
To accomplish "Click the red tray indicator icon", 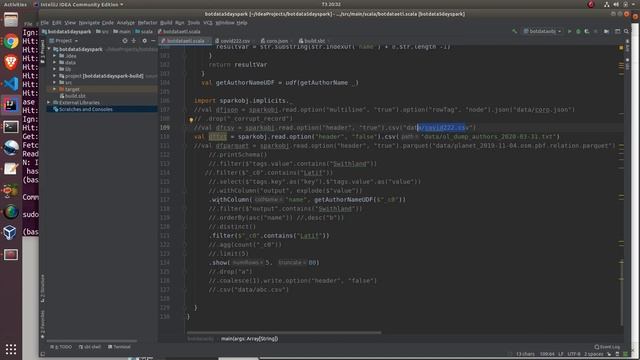I will coord(591,4).
